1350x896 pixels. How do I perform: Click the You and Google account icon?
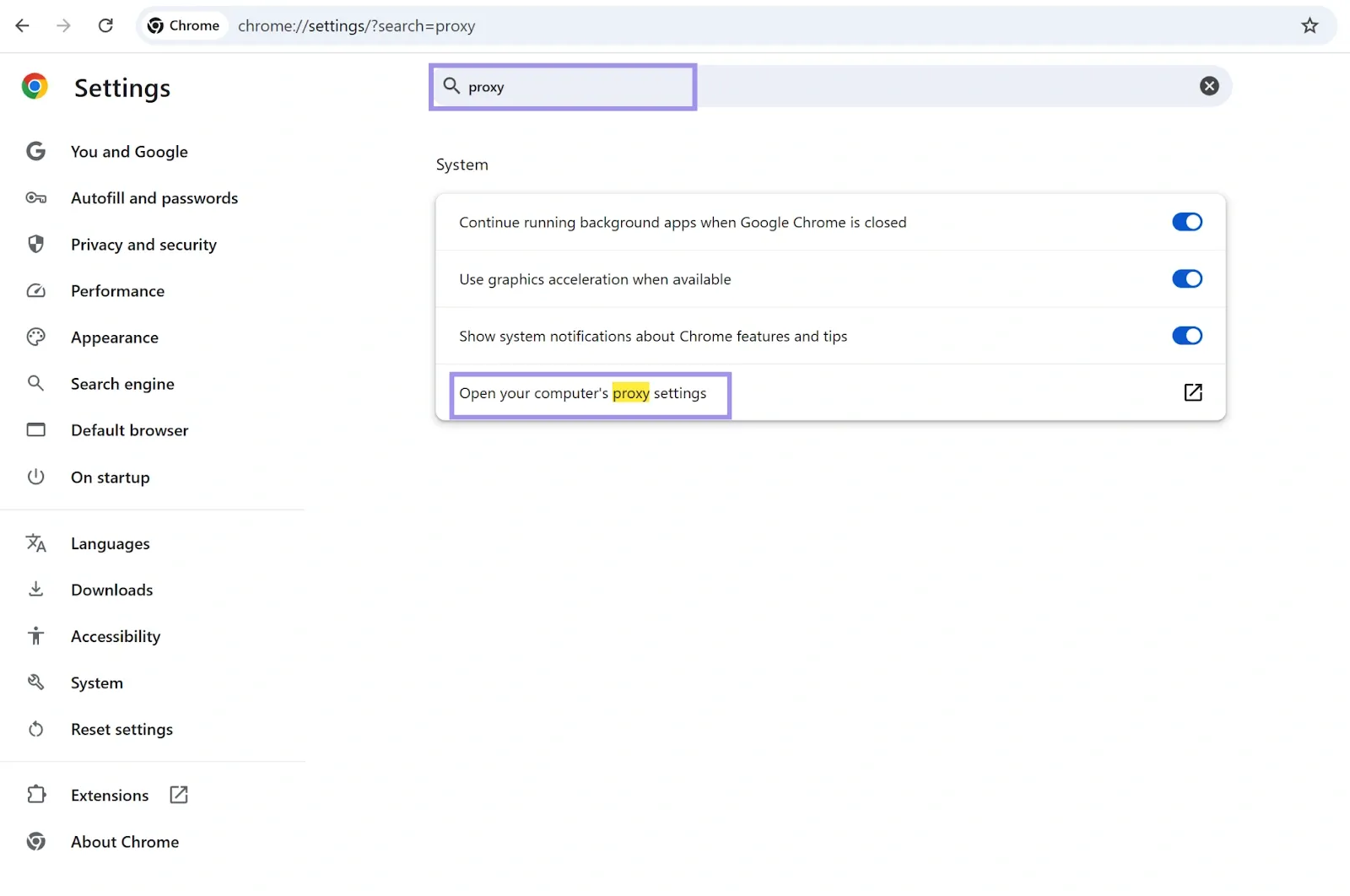35,151
